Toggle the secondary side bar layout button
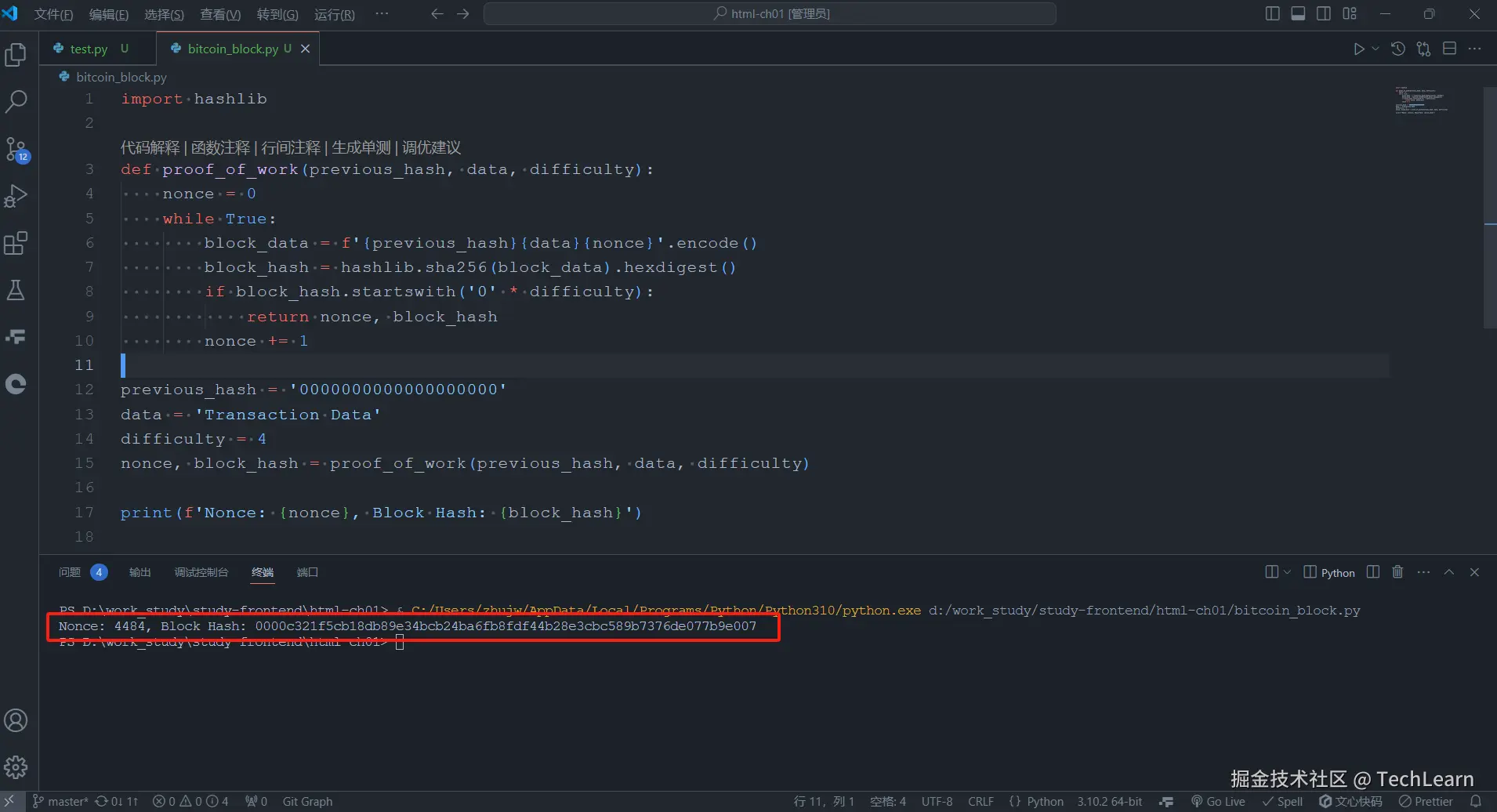Screen dimensions: 1497x812 pos(1324,14)
